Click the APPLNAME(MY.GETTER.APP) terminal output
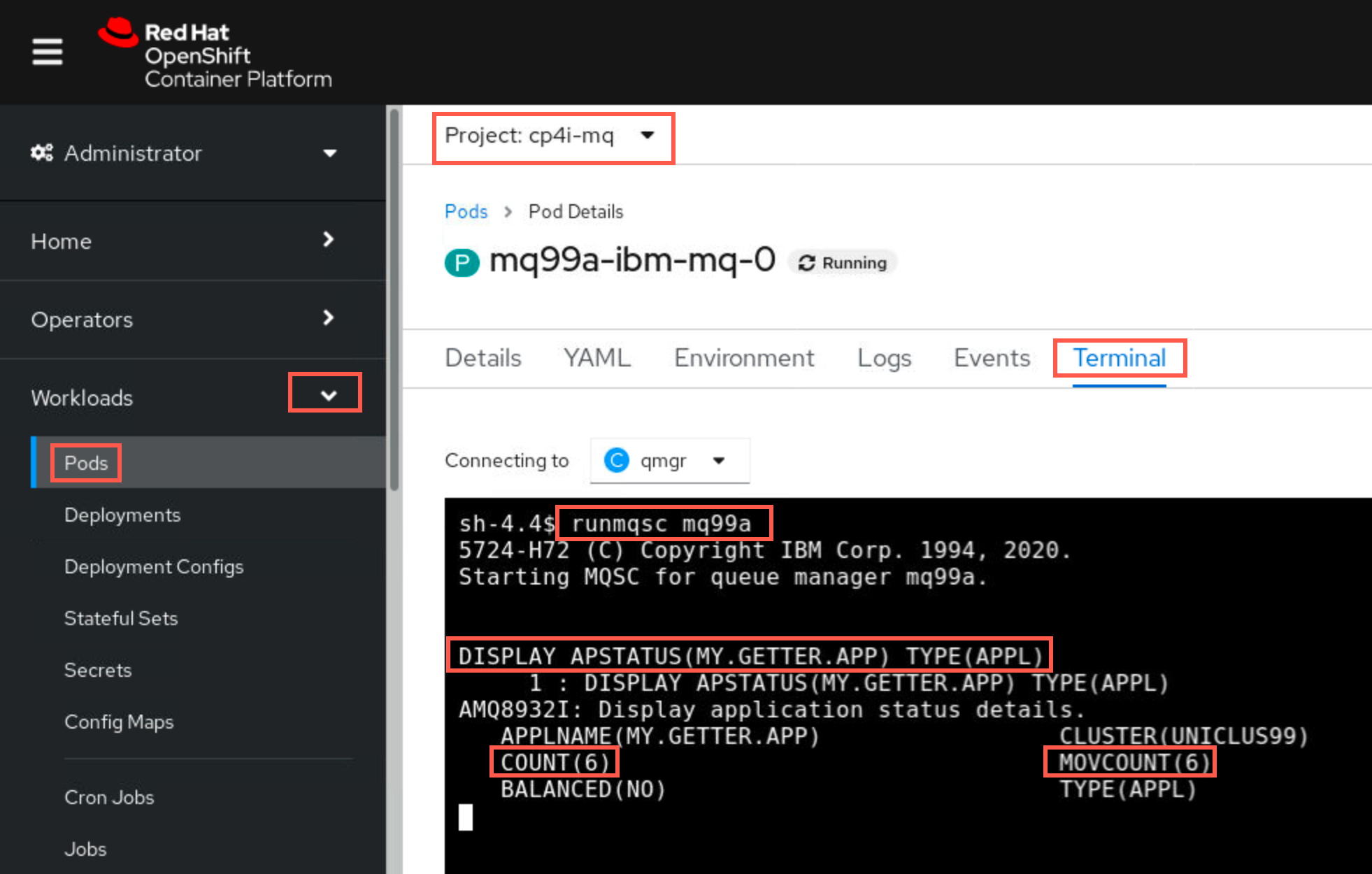 point(660,736)
